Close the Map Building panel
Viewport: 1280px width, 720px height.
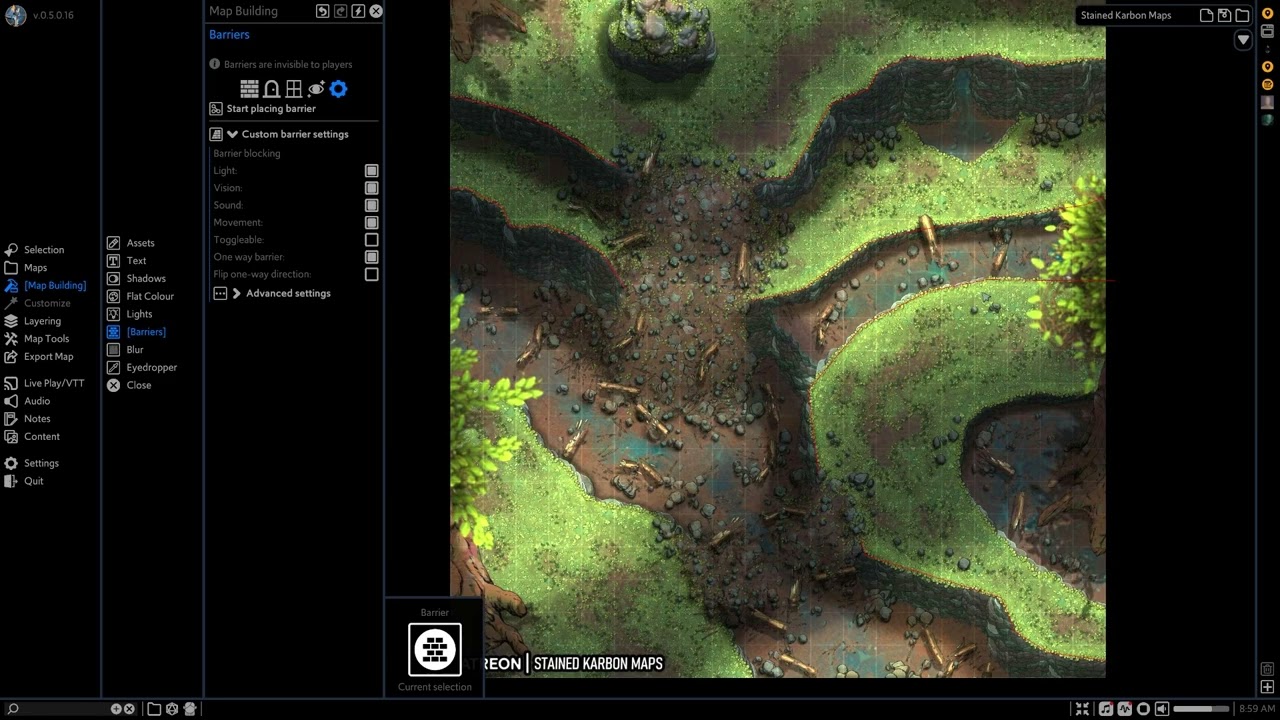point(376,11)
